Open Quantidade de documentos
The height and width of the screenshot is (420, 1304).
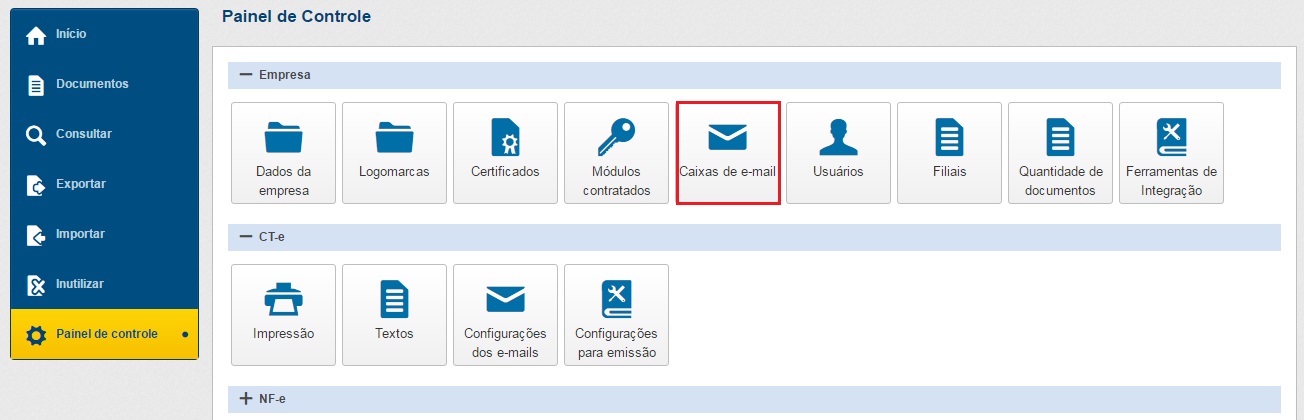tap(1060, 153)
